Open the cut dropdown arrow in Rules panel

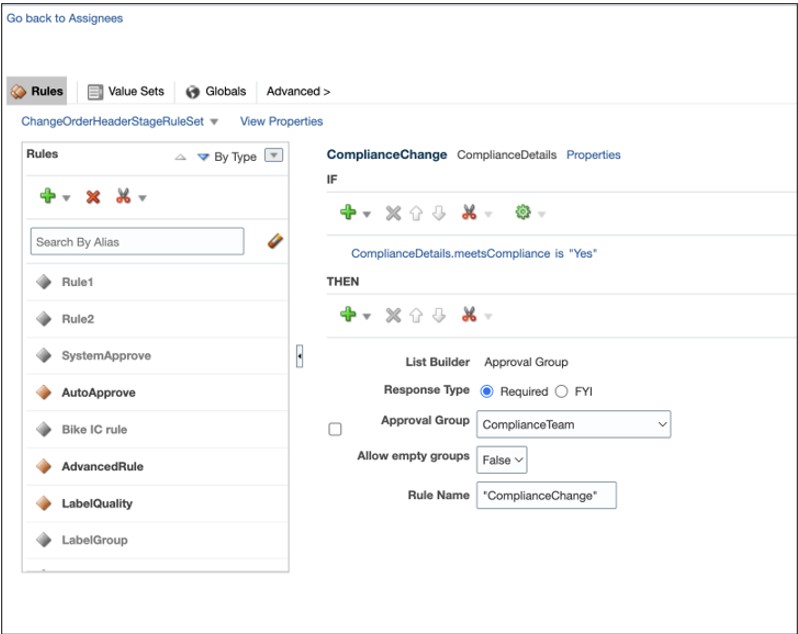(142, 198)
